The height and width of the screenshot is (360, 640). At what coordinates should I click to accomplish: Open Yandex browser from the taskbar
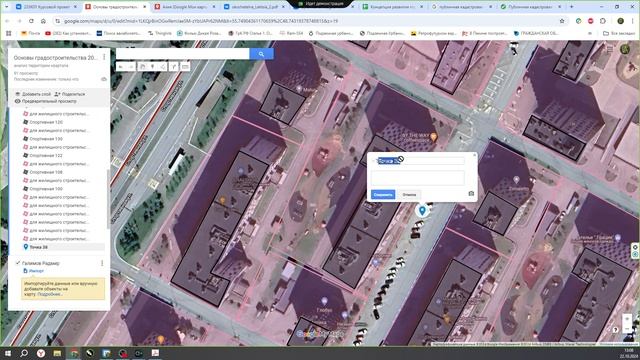pos(41,353)
